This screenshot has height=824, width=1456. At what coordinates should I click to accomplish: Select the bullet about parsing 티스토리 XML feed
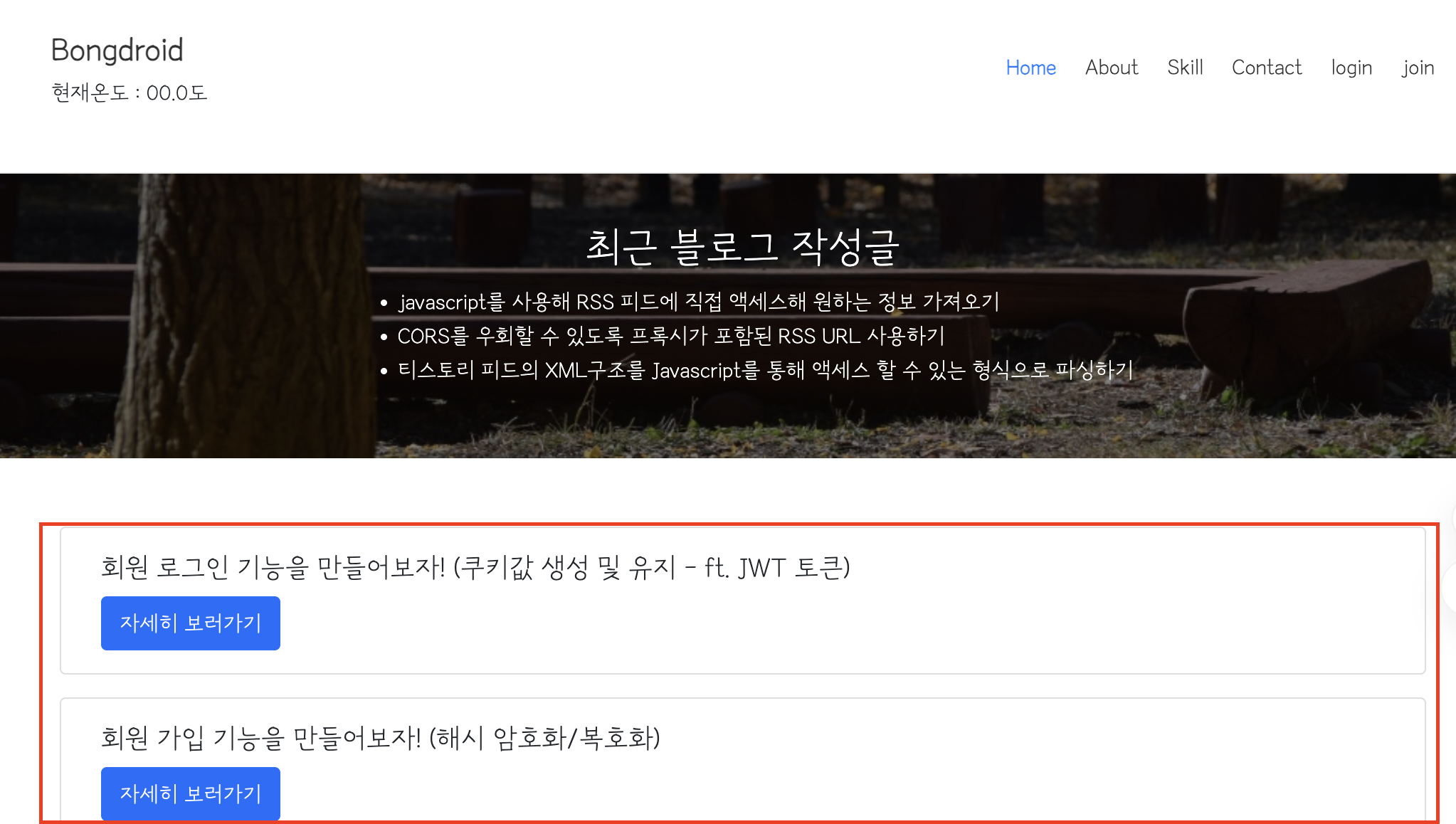(x=765, y=370)
